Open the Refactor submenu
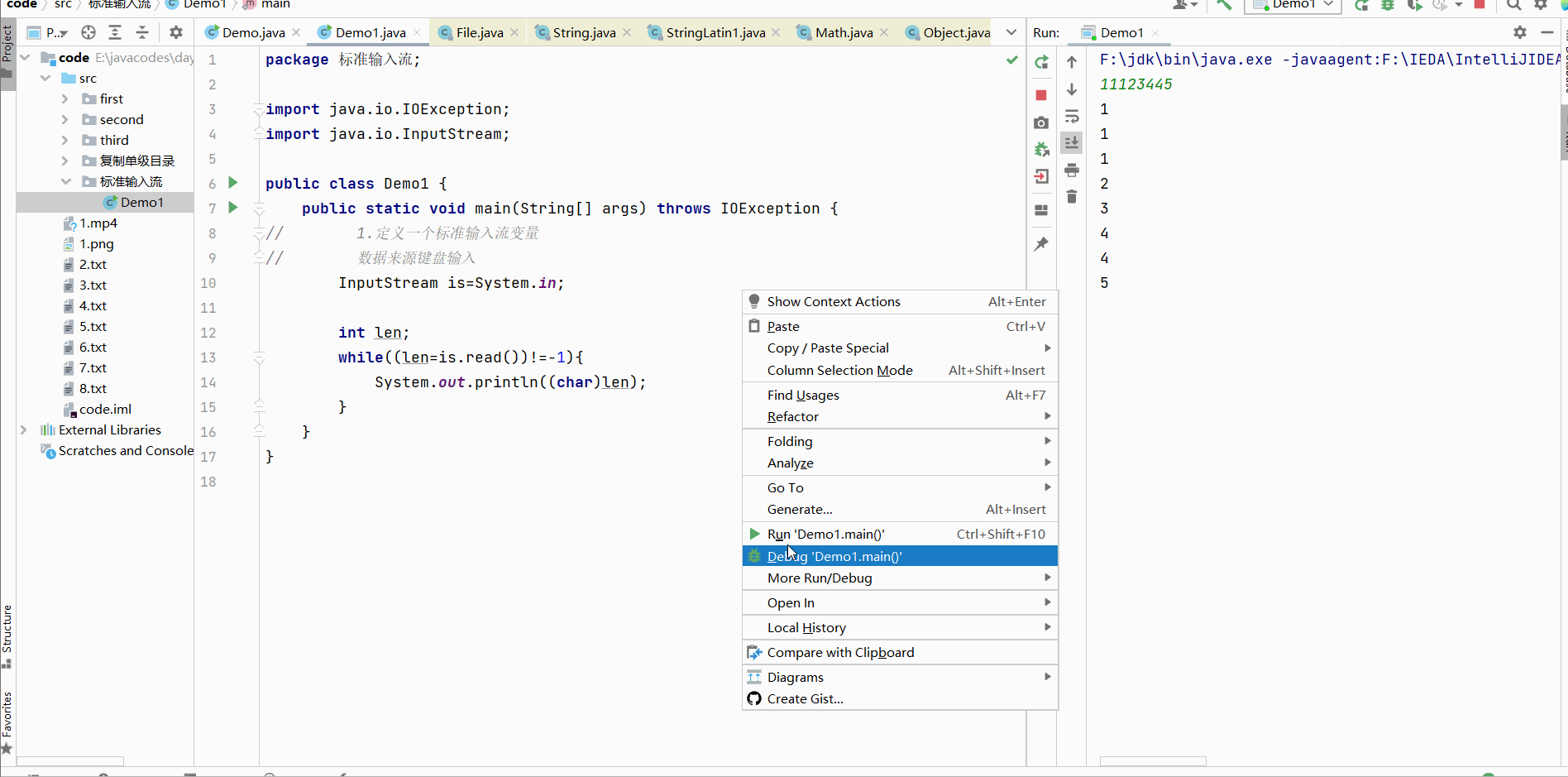The image size is (1568, 777). click(x=900, y=416)
